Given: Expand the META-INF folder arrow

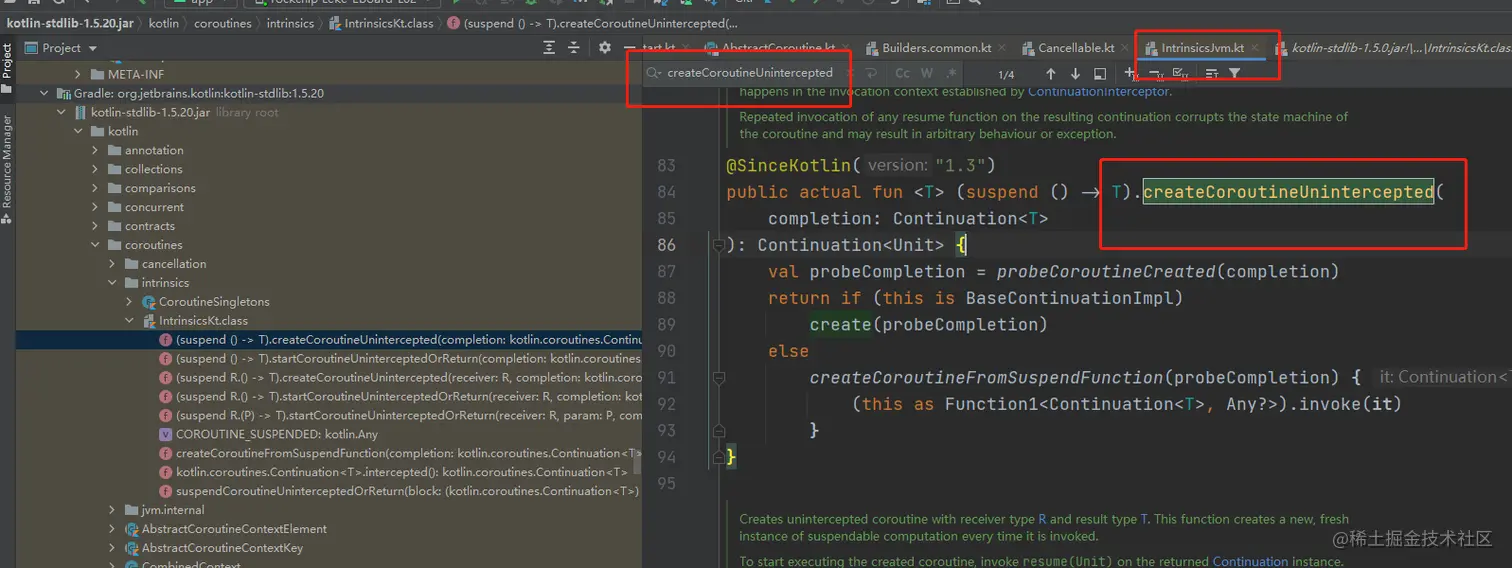Looking at the screenshot, I should tap(78, 74).
